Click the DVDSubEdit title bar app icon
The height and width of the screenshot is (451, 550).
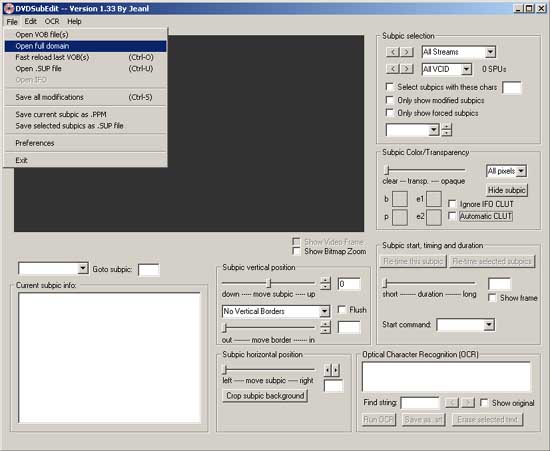8,8
